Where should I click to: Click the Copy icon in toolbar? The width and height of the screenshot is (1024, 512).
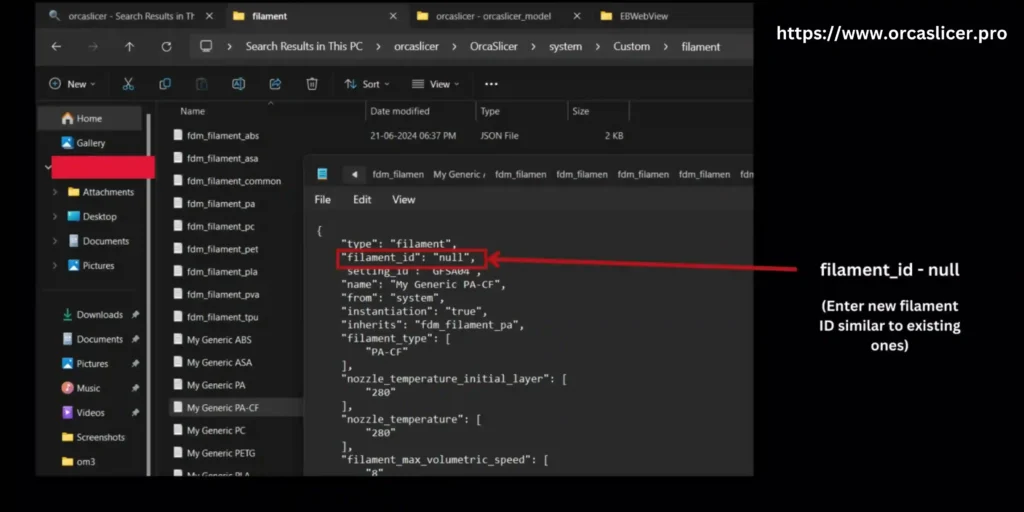165,84
